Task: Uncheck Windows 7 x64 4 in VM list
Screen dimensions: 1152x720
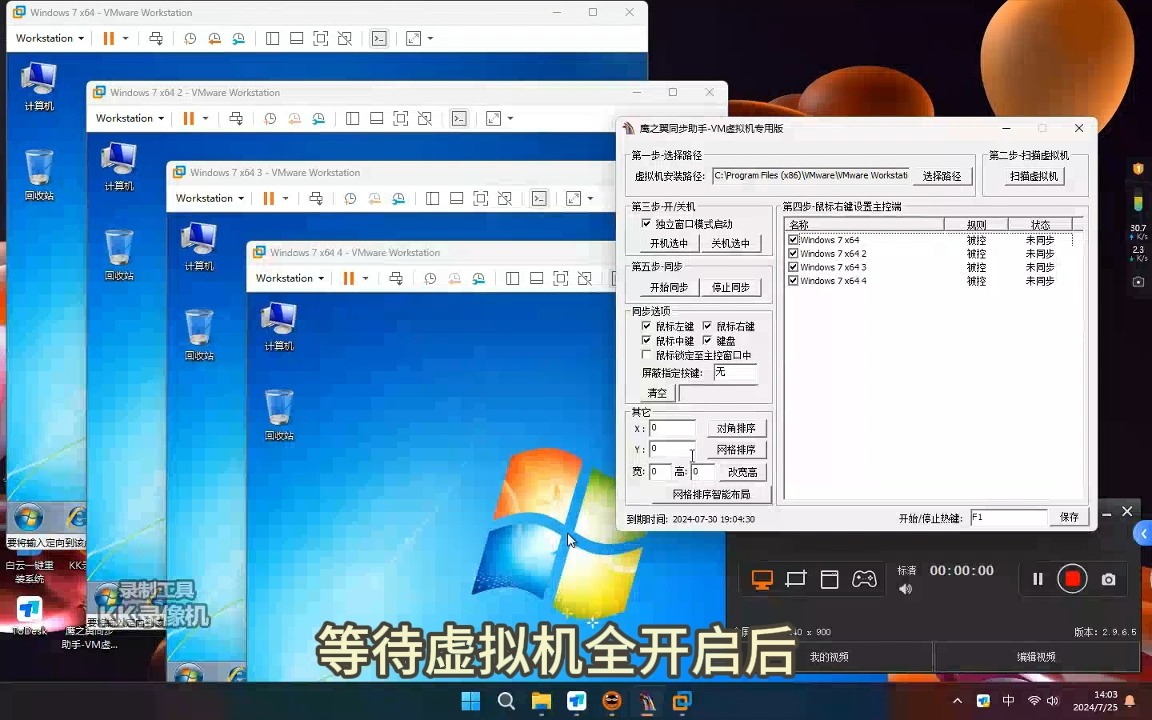Action: [x=793, y=281]
